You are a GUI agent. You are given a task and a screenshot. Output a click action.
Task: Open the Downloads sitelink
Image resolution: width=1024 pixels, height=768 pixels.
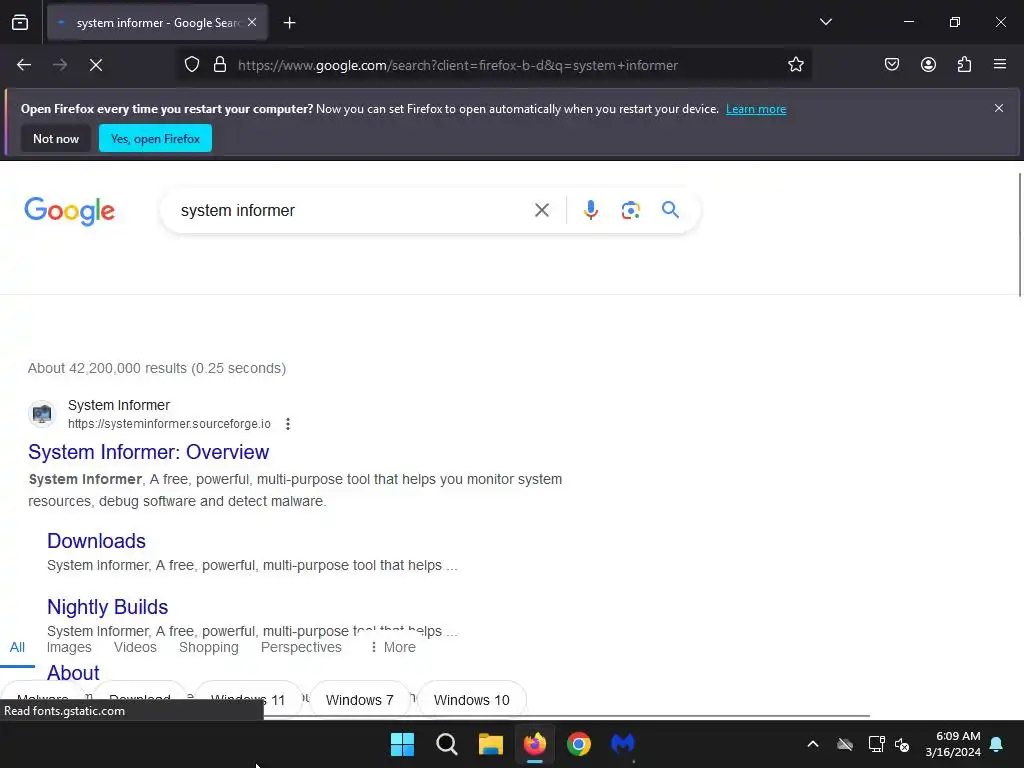[x=96, y=541]
